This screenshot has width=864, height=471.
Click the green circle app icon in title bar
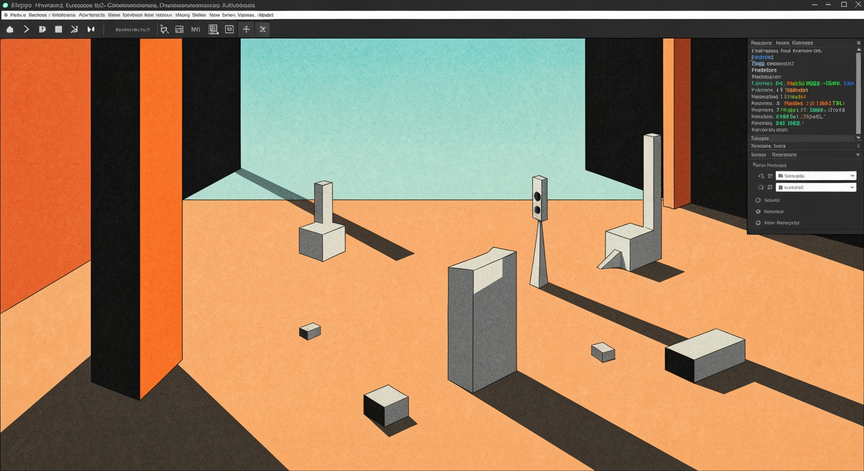pyautogui.click(x=6, y=5)
